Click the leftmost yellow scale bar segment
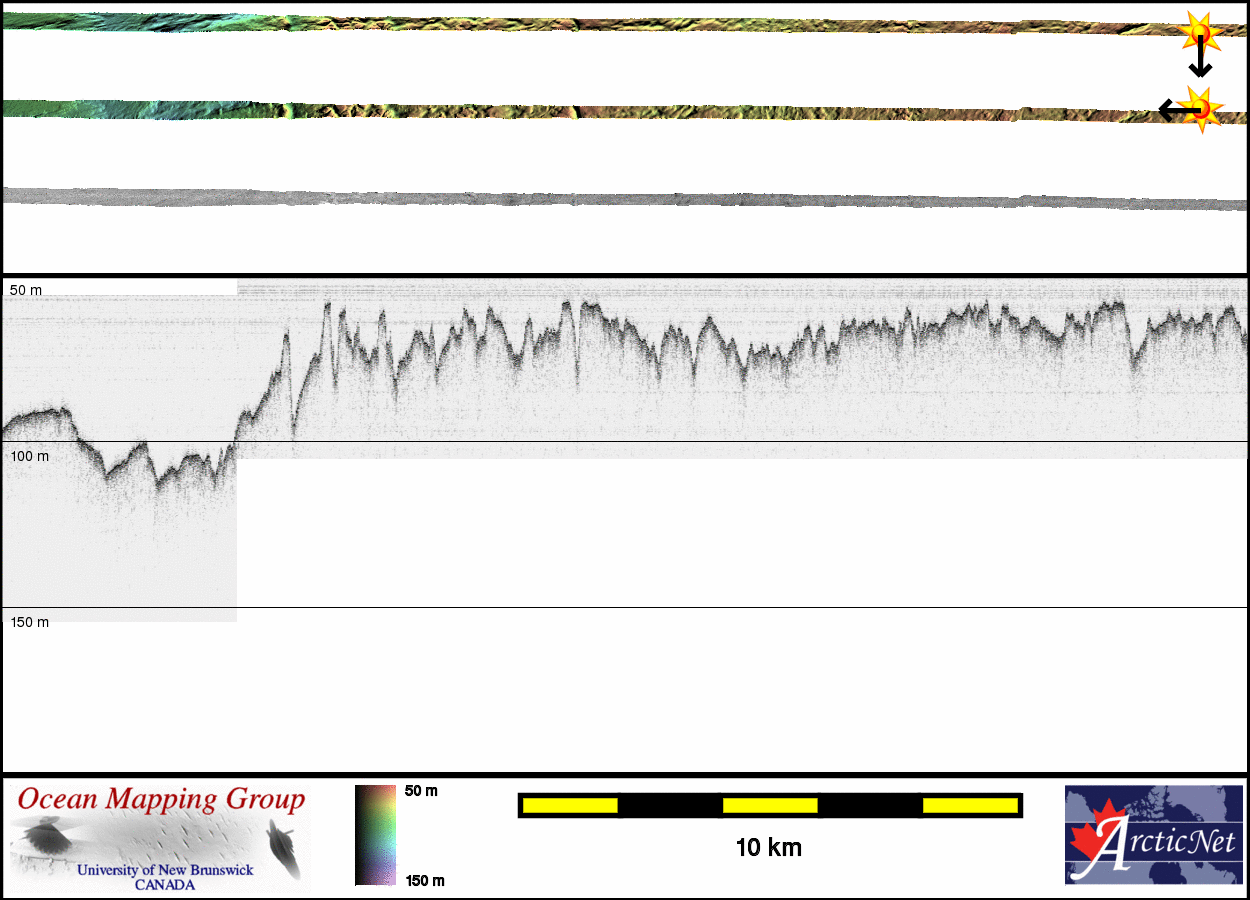 pos(569,805)
